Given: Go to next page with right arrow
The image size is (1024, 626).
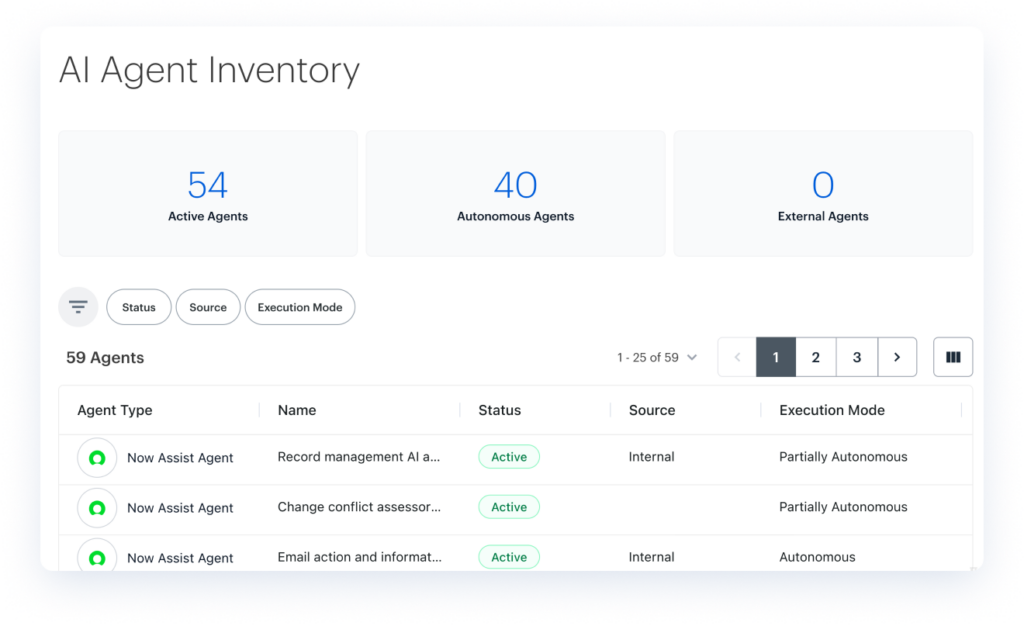Looking at the screenshot, I should pyautogui.click(x=897, y=357).
